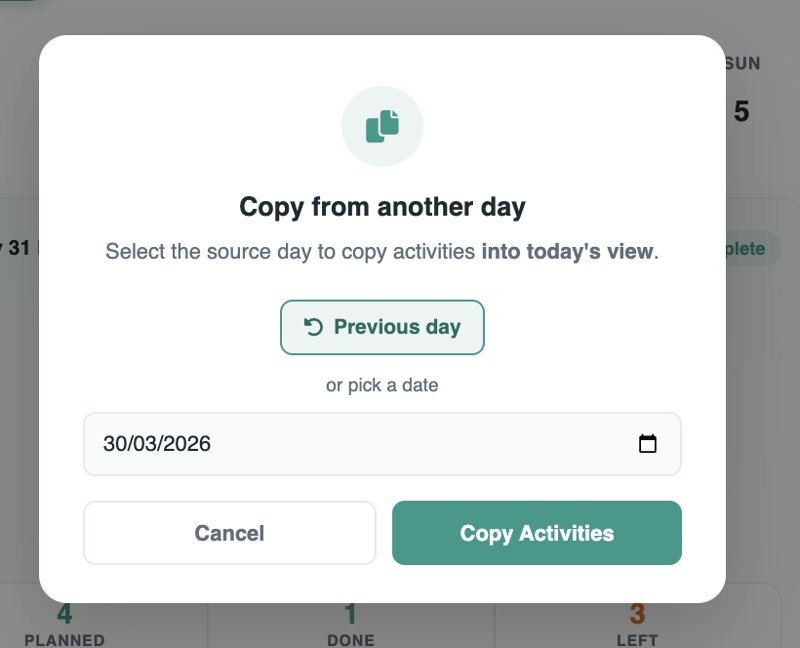The width and height of the screenshot is (800, 648).
Task: Click the bold "into today's view" text
Action: pos(567,251)
